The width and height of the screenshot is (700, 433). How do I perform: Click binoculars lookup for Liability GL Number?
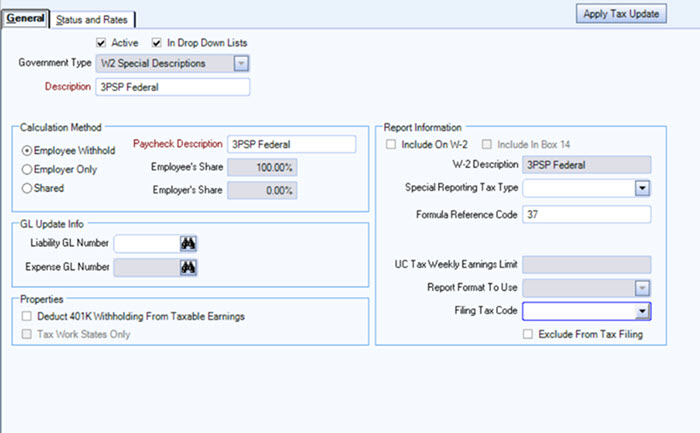[187, 243]
